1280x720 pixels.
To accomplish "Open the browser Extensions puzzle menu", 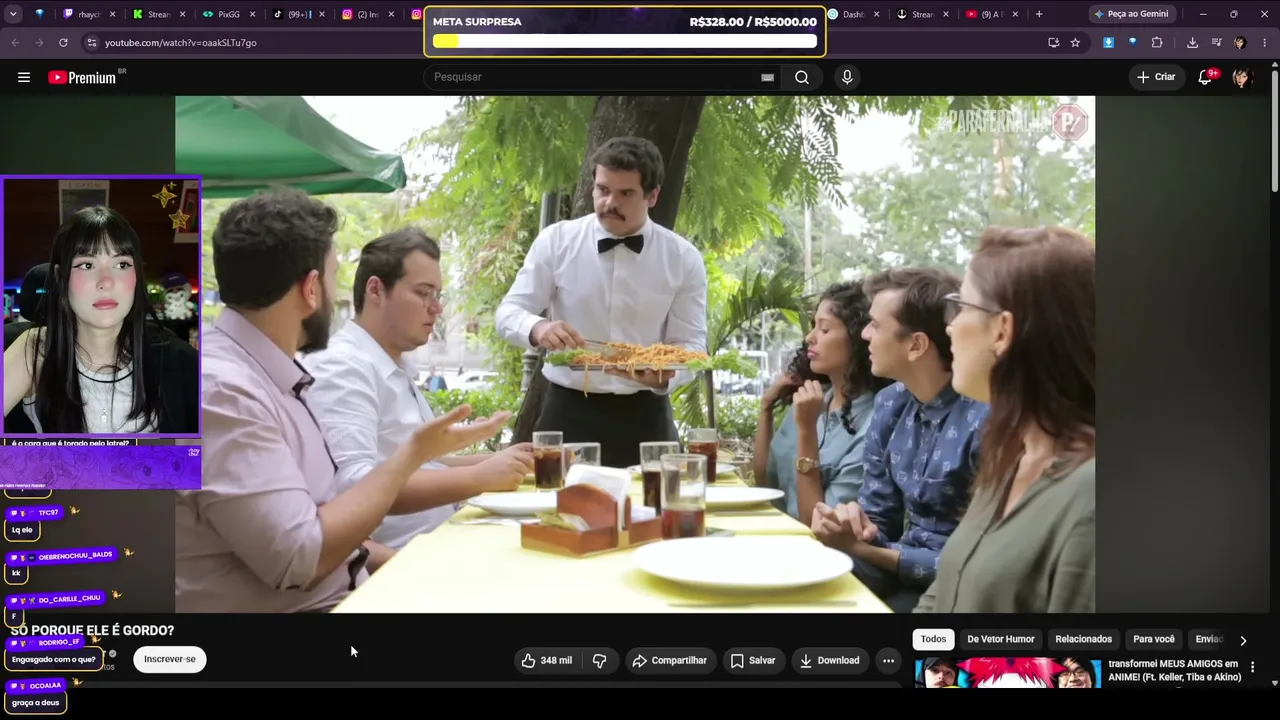I will point(1157,43).
